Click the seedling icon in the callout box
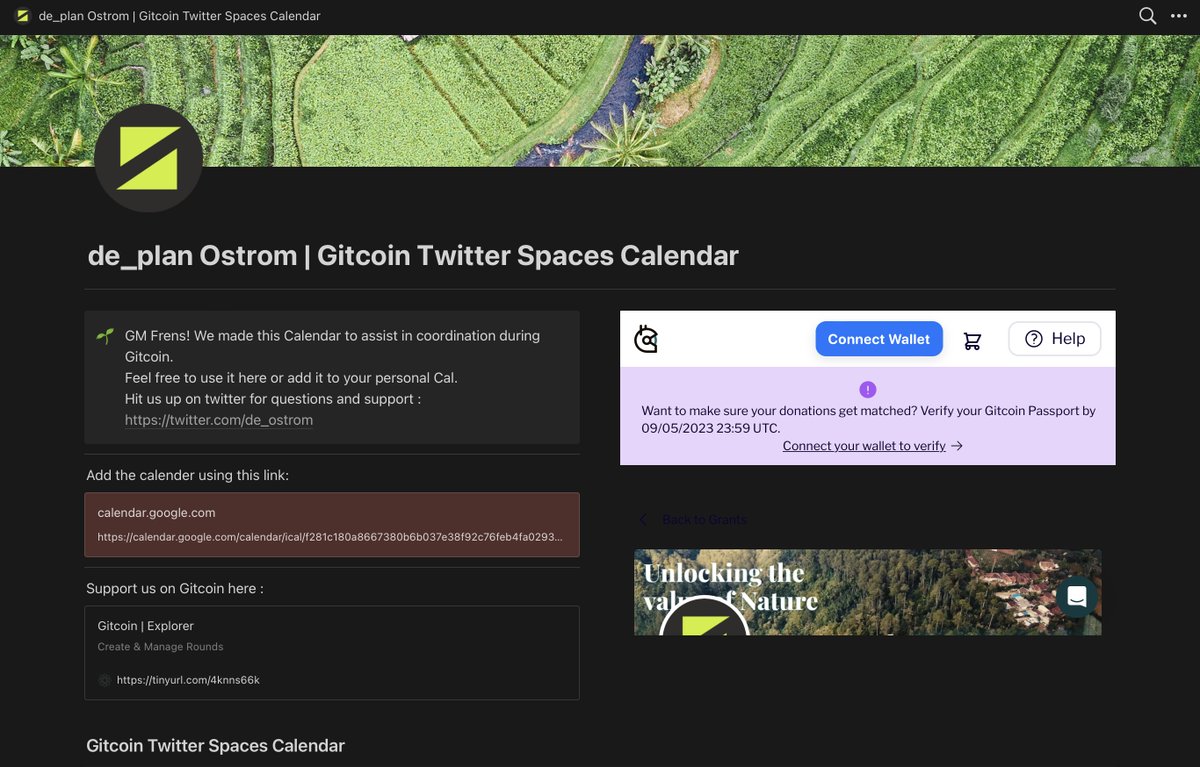Image resolution: width=1200 pixels, height=767 pixels. (104, 335)
